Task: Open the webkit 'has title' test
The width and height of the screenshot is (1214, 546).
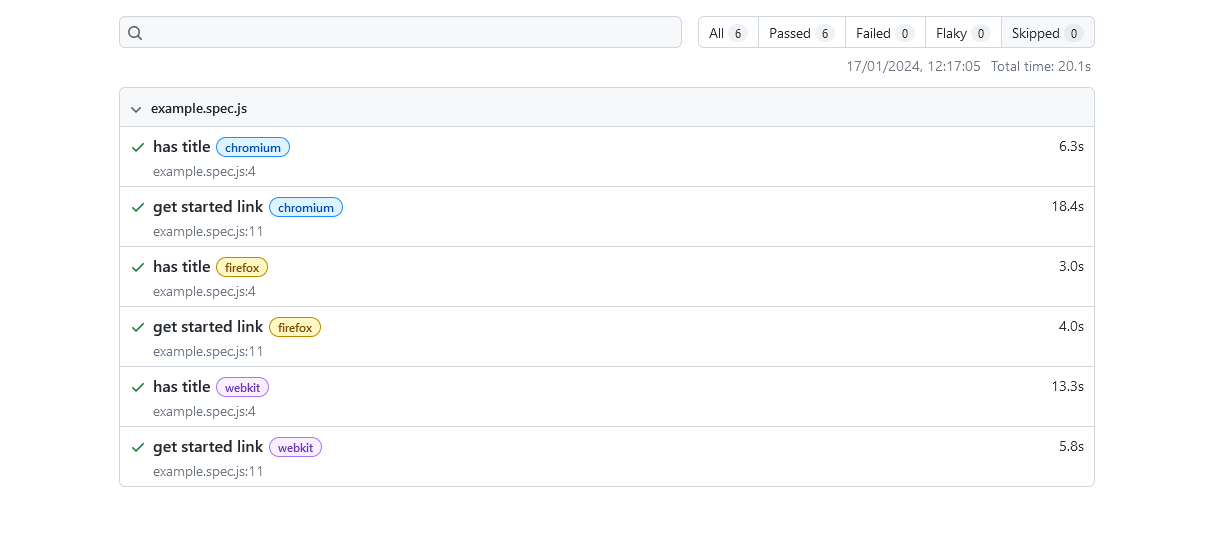Action: coord(182,387)
